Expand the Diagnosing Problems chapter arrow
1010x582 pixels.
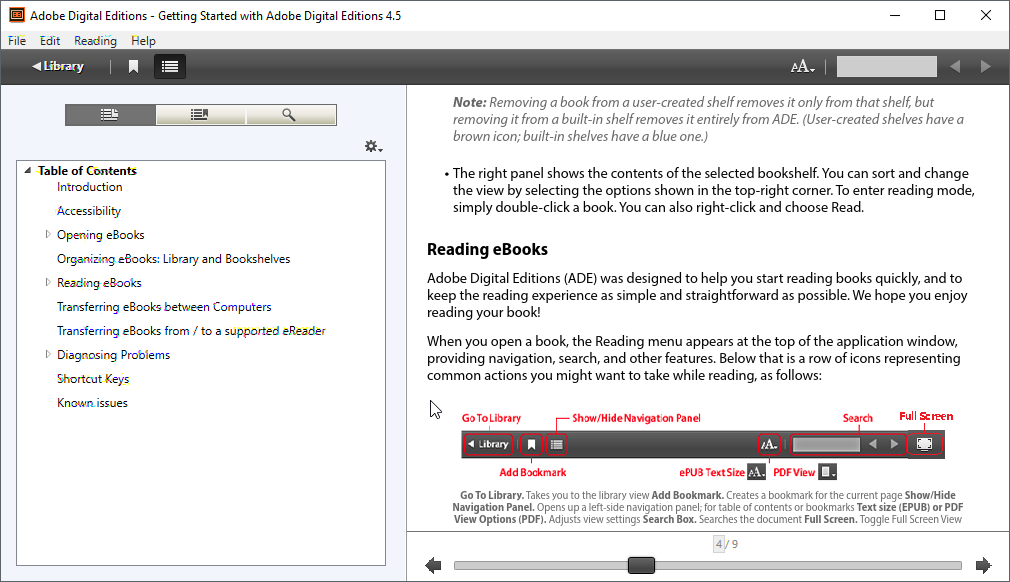coord(48,354)
